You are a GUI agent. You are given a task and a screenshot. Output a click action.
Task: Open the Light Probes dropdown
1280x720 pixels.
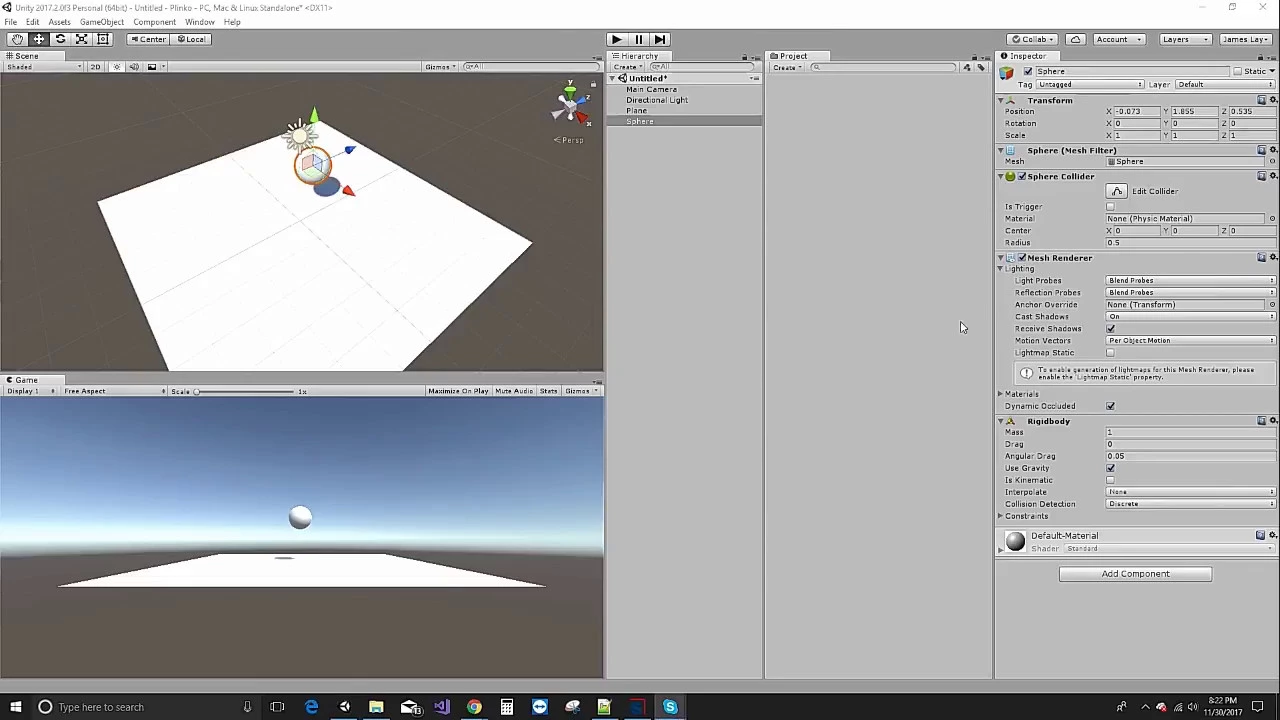click(1191, 281)
